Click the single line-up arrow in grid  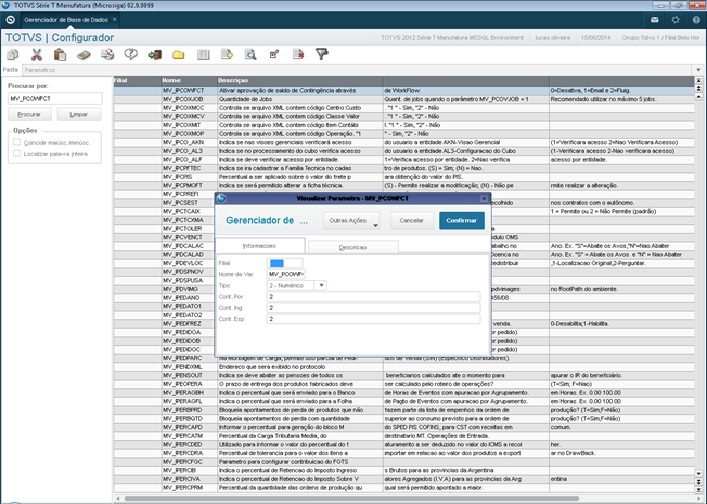(x=698, y=96)
